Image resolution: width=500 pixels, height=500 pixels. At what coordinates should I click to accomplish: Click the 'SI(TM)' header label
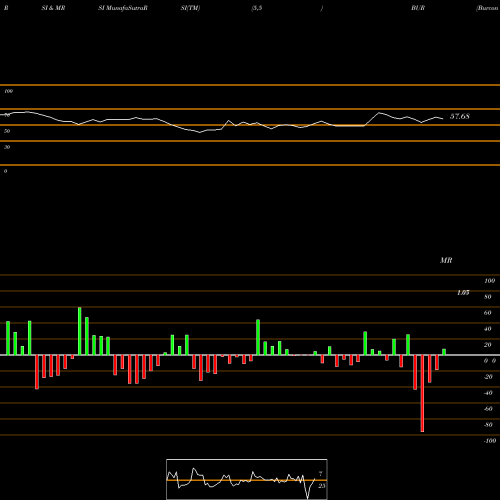[190, 8]
